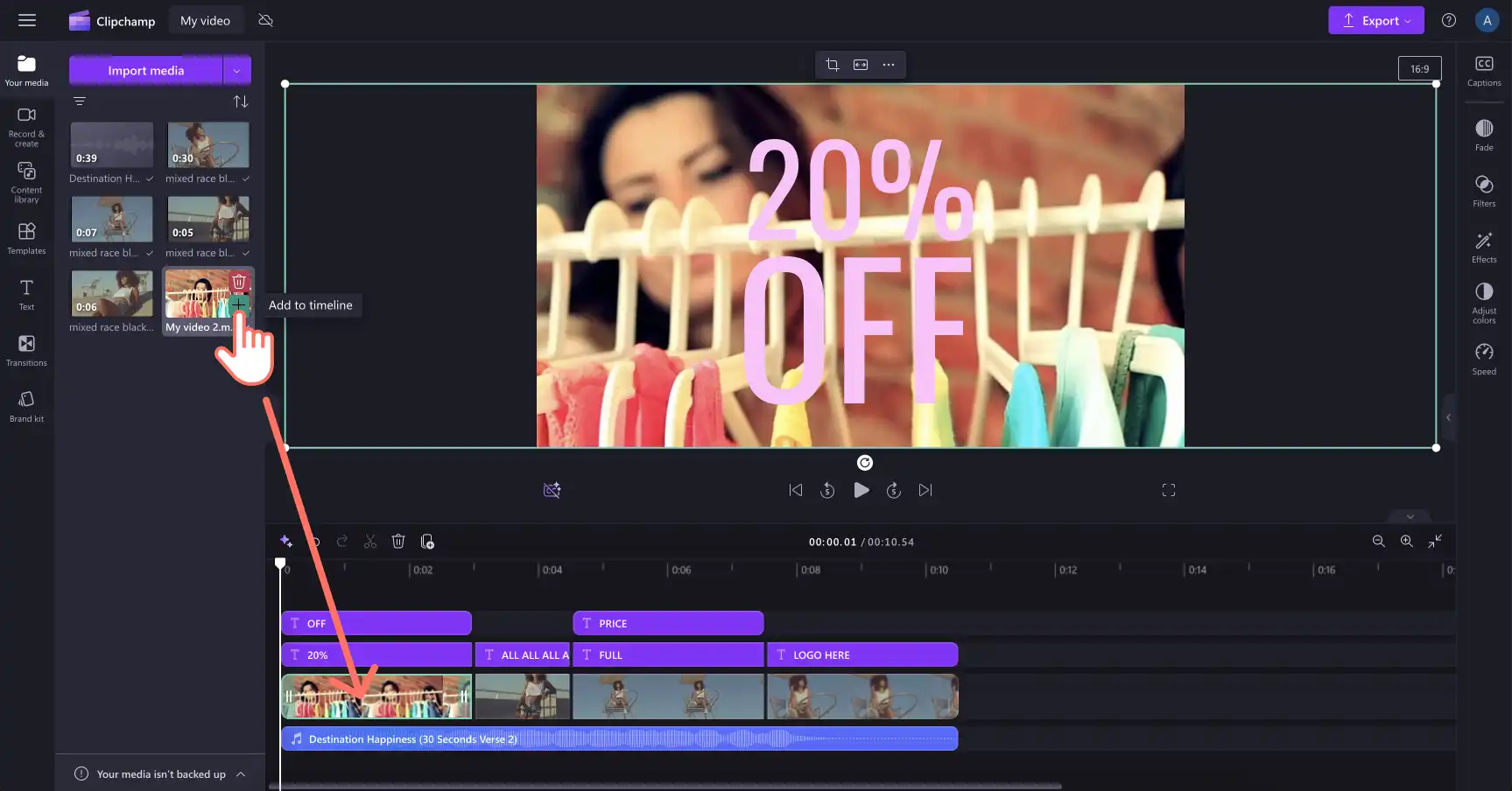Click the Export button
The width and height of the screenshot is (1512, 791).
click(x=1375, y=20)
